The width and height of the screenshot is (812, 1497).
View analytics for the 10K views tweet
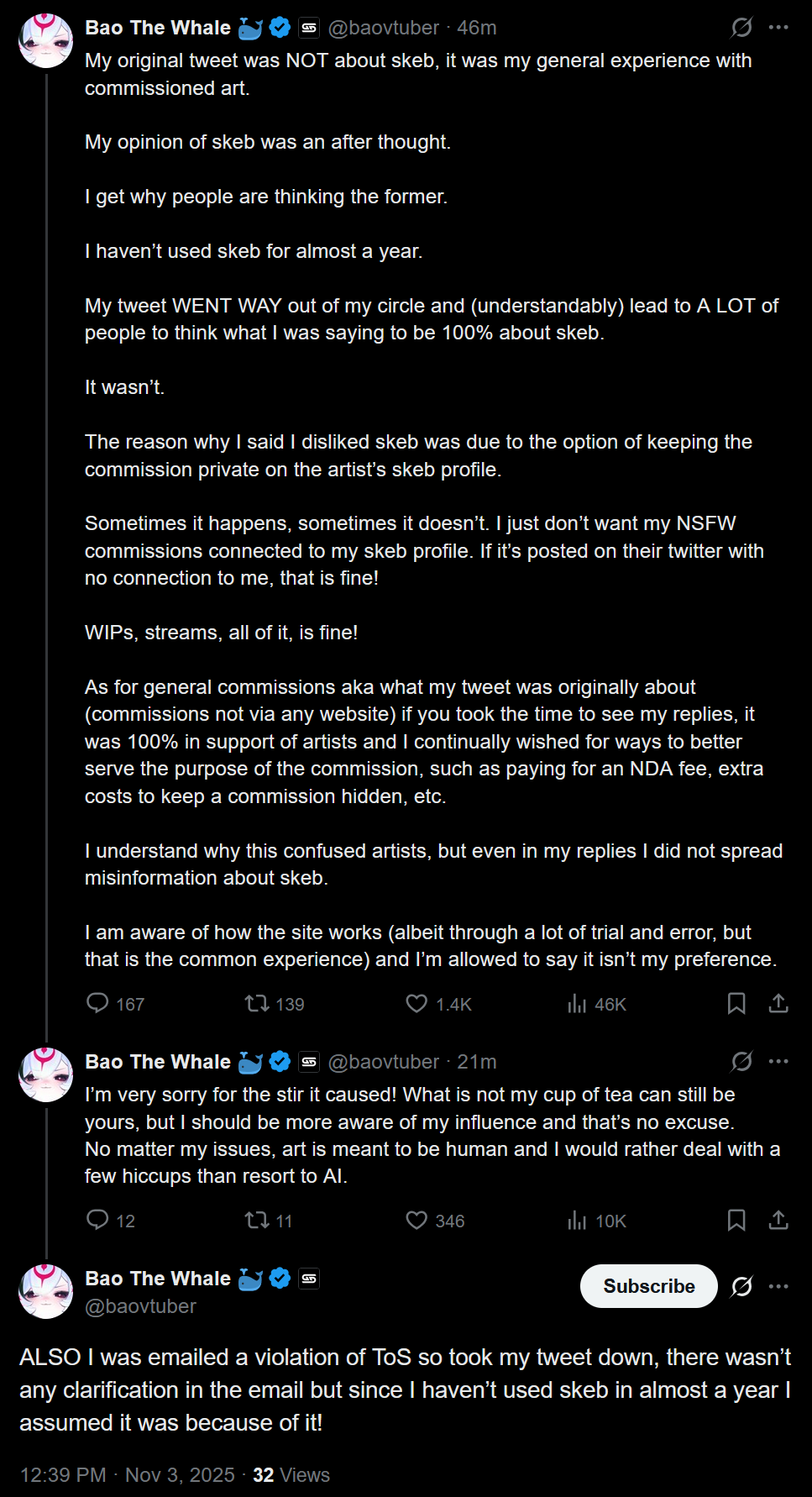(x=577, y=1220)
